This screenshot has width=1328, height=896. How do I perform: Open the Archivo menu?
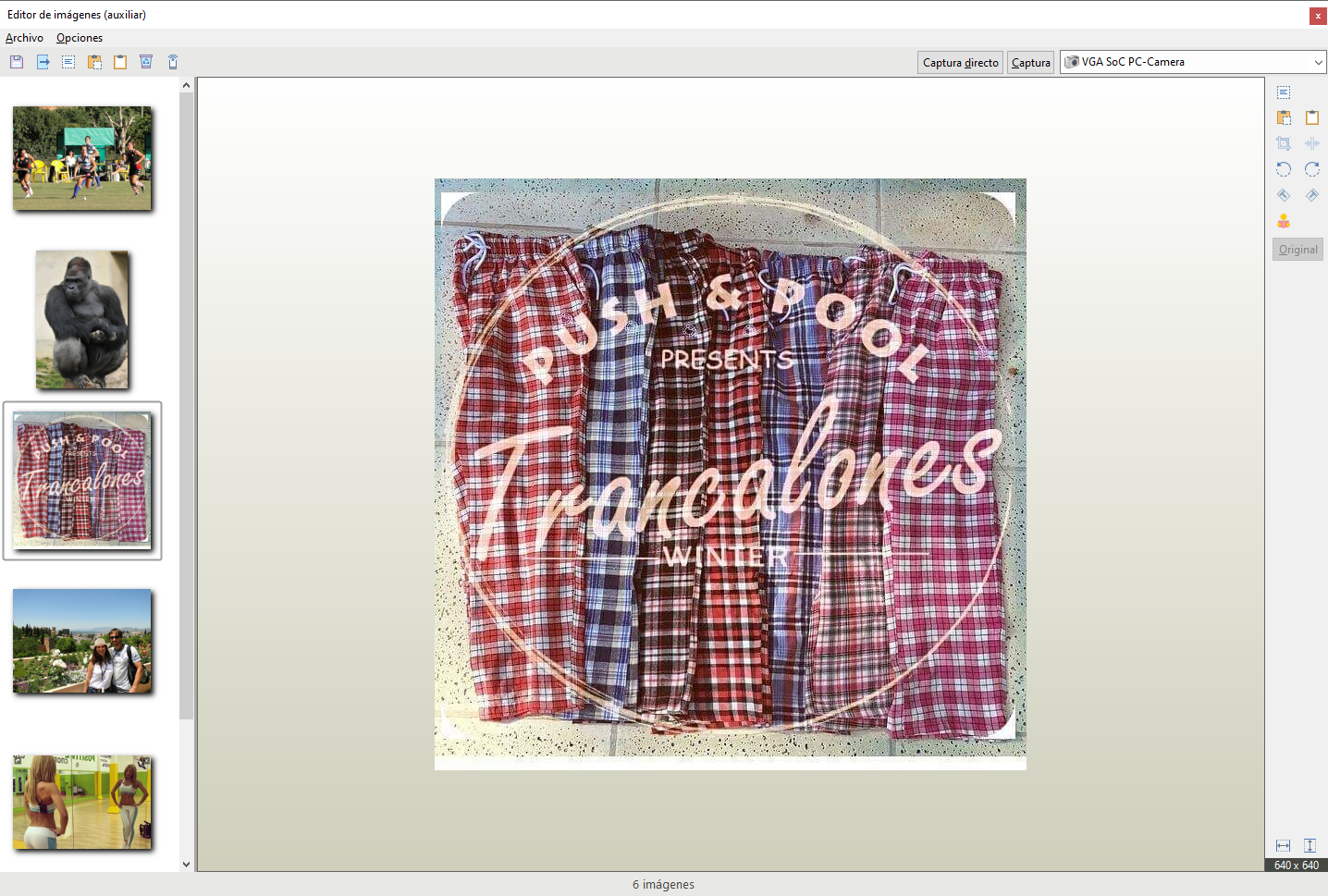click(24, 38)
